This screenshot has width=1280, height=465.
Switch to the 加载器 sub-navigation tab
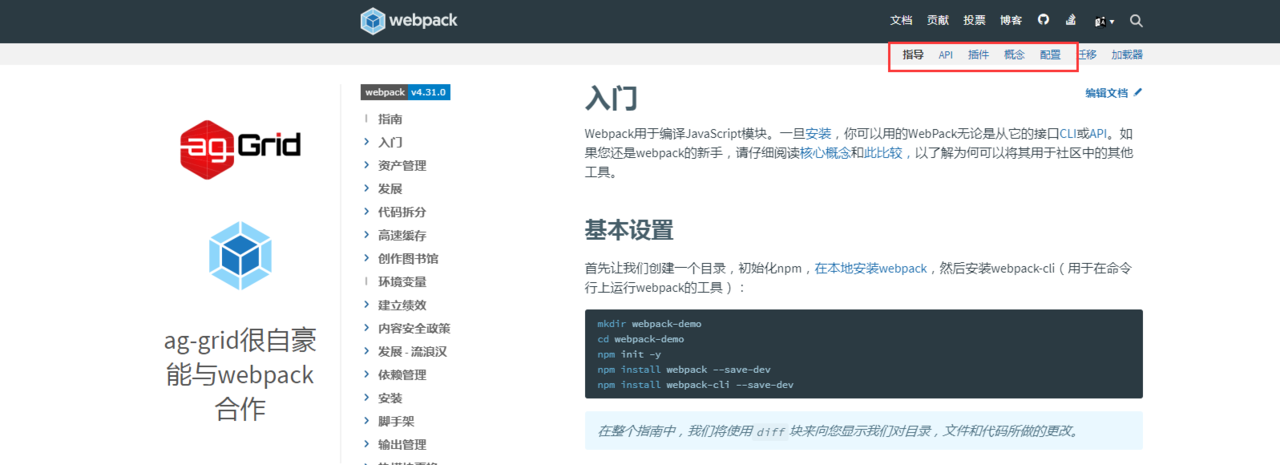tap(1127, 55)
